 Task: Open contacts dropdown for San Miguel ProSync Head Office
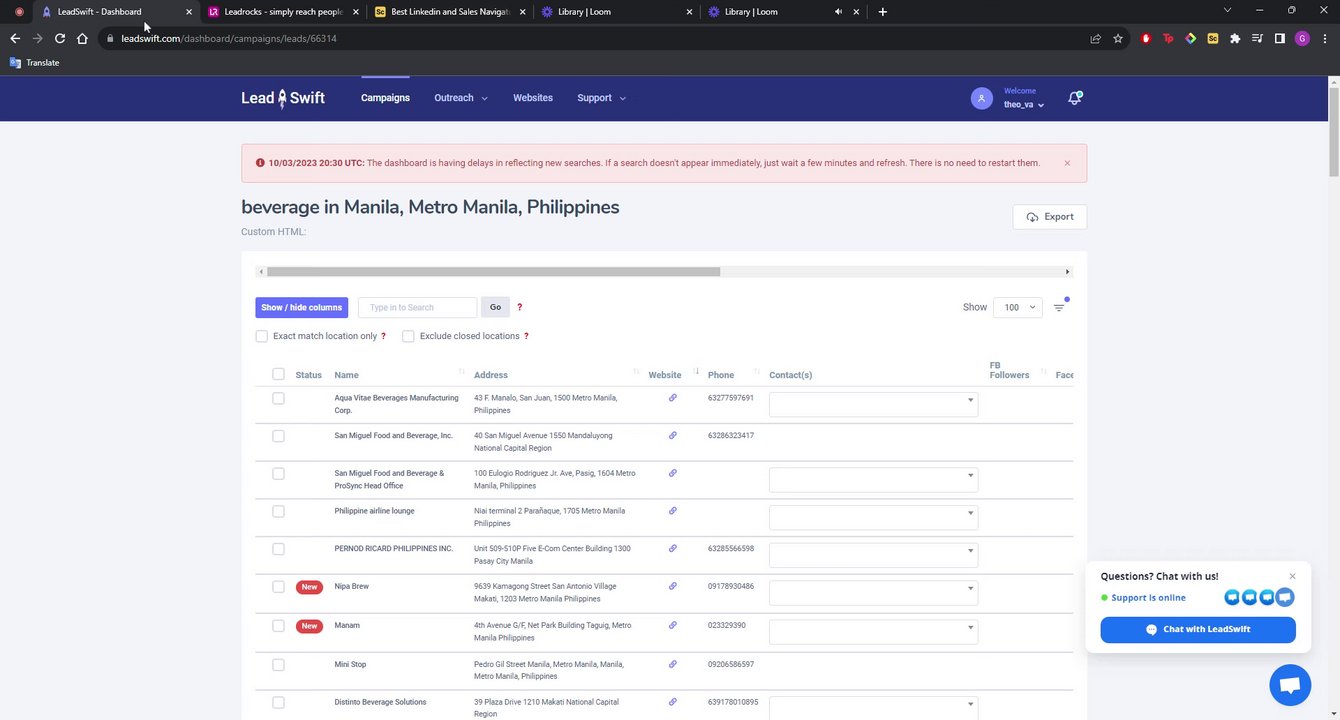coord(873,479)
